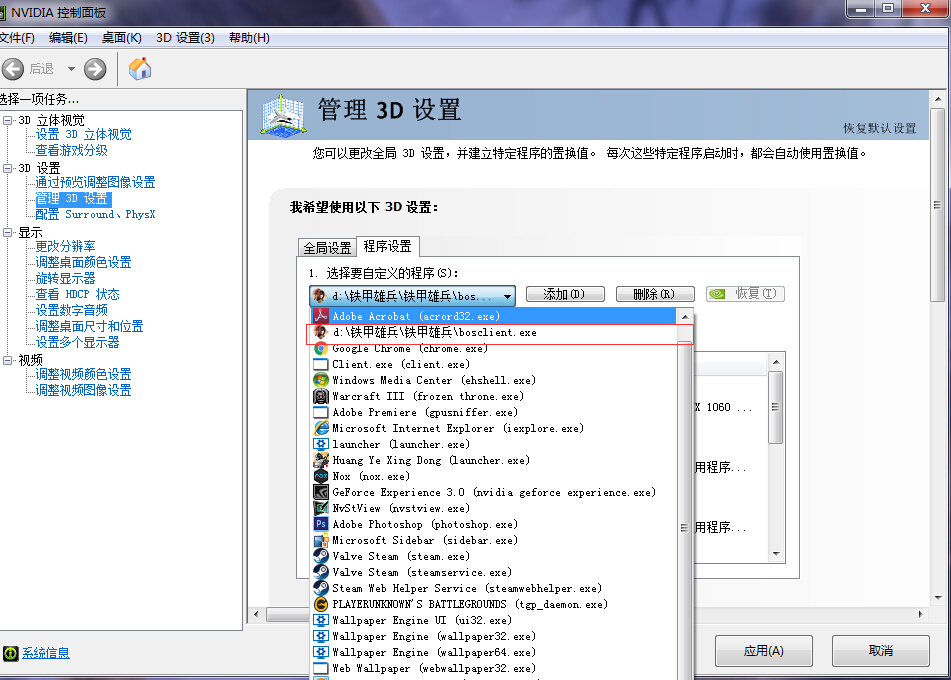This screenshot has height=680, width=951.
Task: Open the 桌面(K) menu
Action: tap(122, 38)
